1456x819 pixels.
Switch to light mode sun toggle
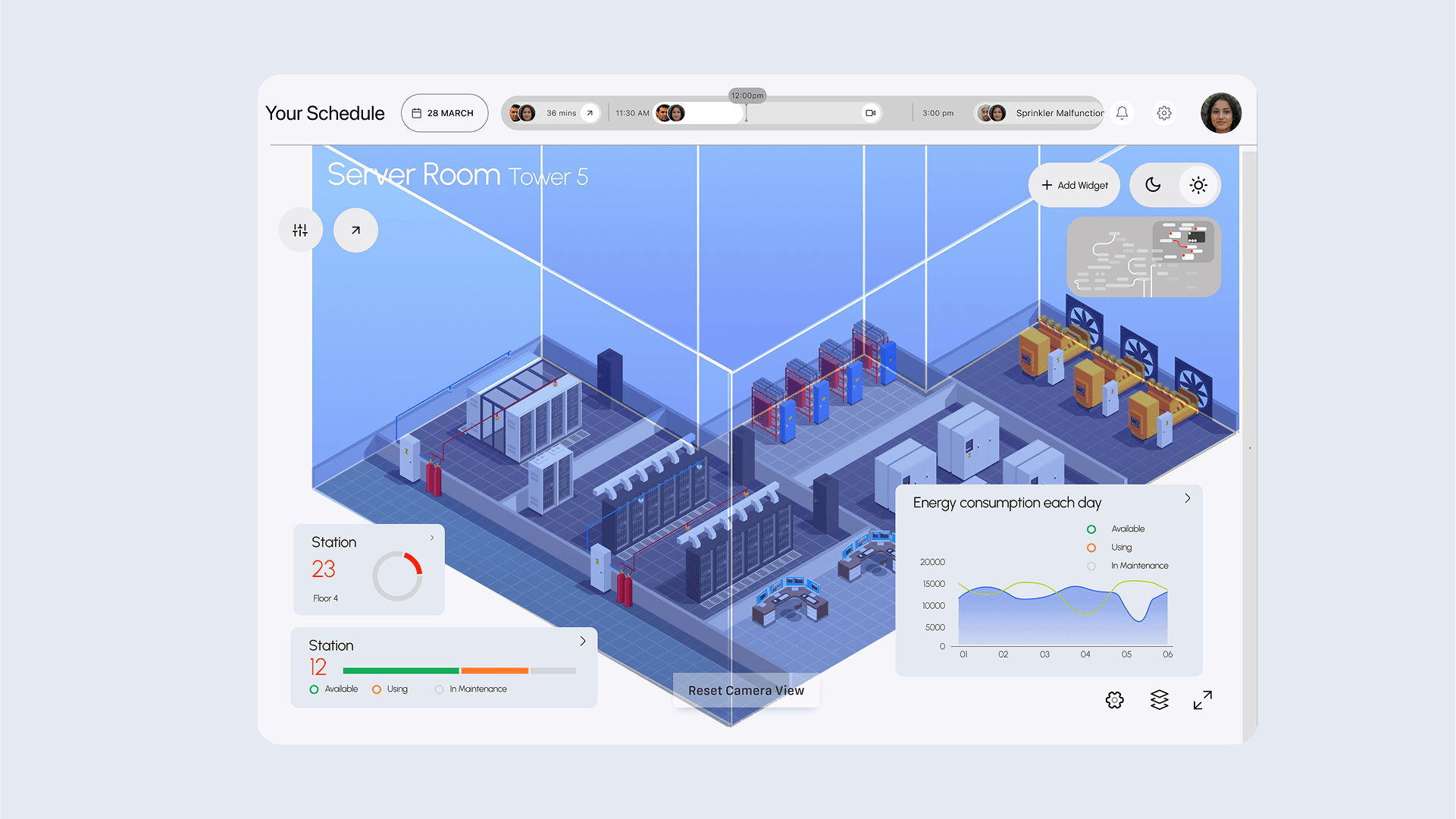[1198, 185]
